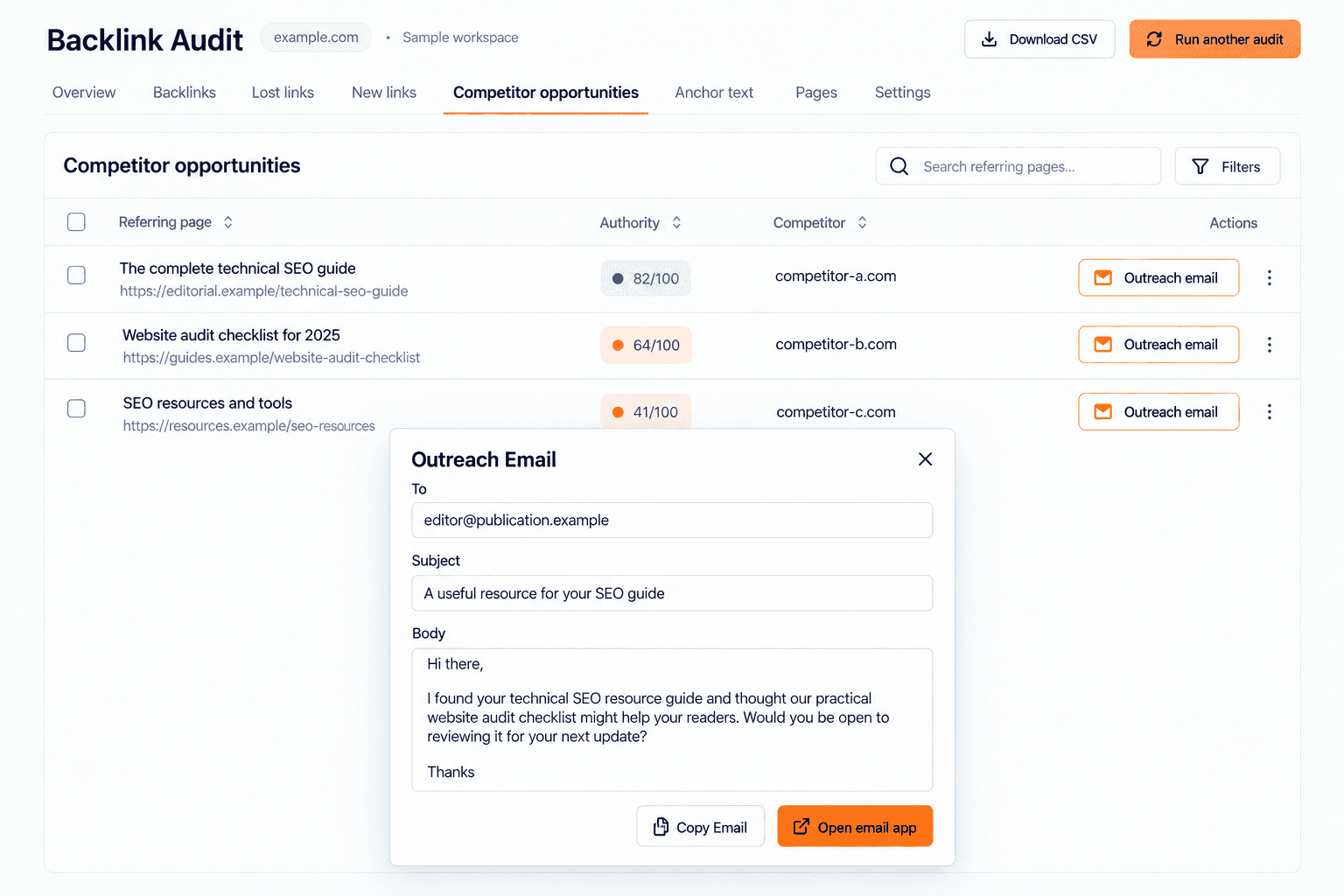
Task: Sort by Competitor column arrows
Action: pyautogui.click(x=862, y=223)
